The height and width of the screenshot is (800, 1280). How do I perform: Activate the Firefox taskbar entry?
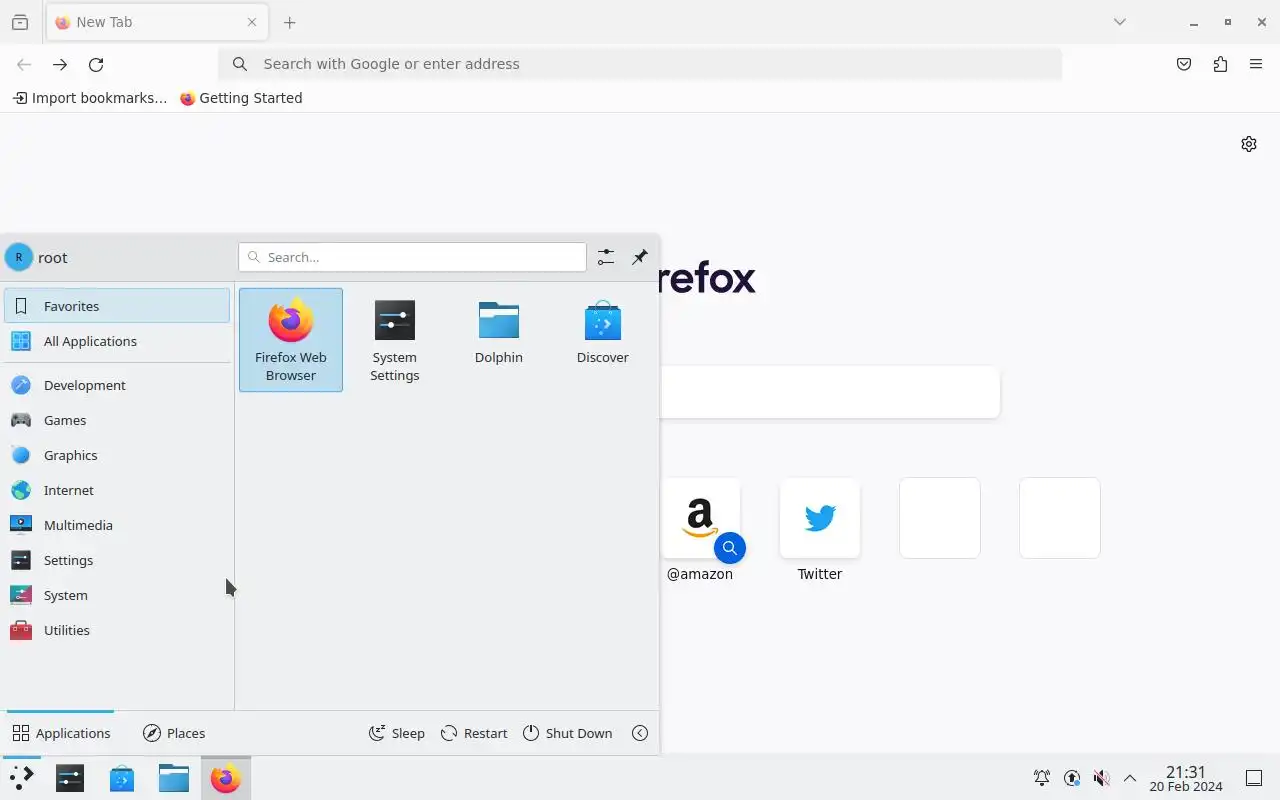click(226, 778)
